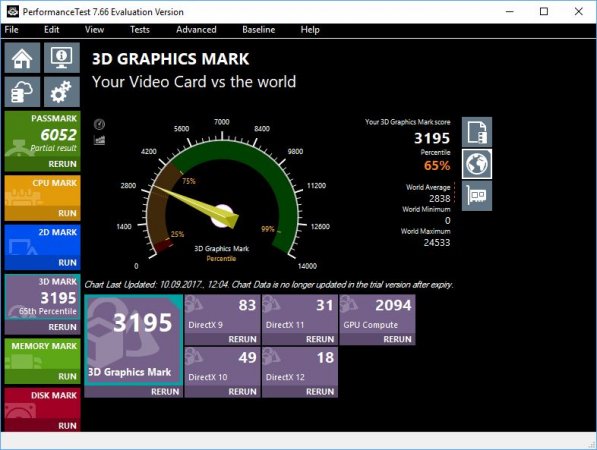This screenshot has width=597, height=450.
Task: Click the 3D GRAPHICS MARK heading
Action: tap(171, 59)
